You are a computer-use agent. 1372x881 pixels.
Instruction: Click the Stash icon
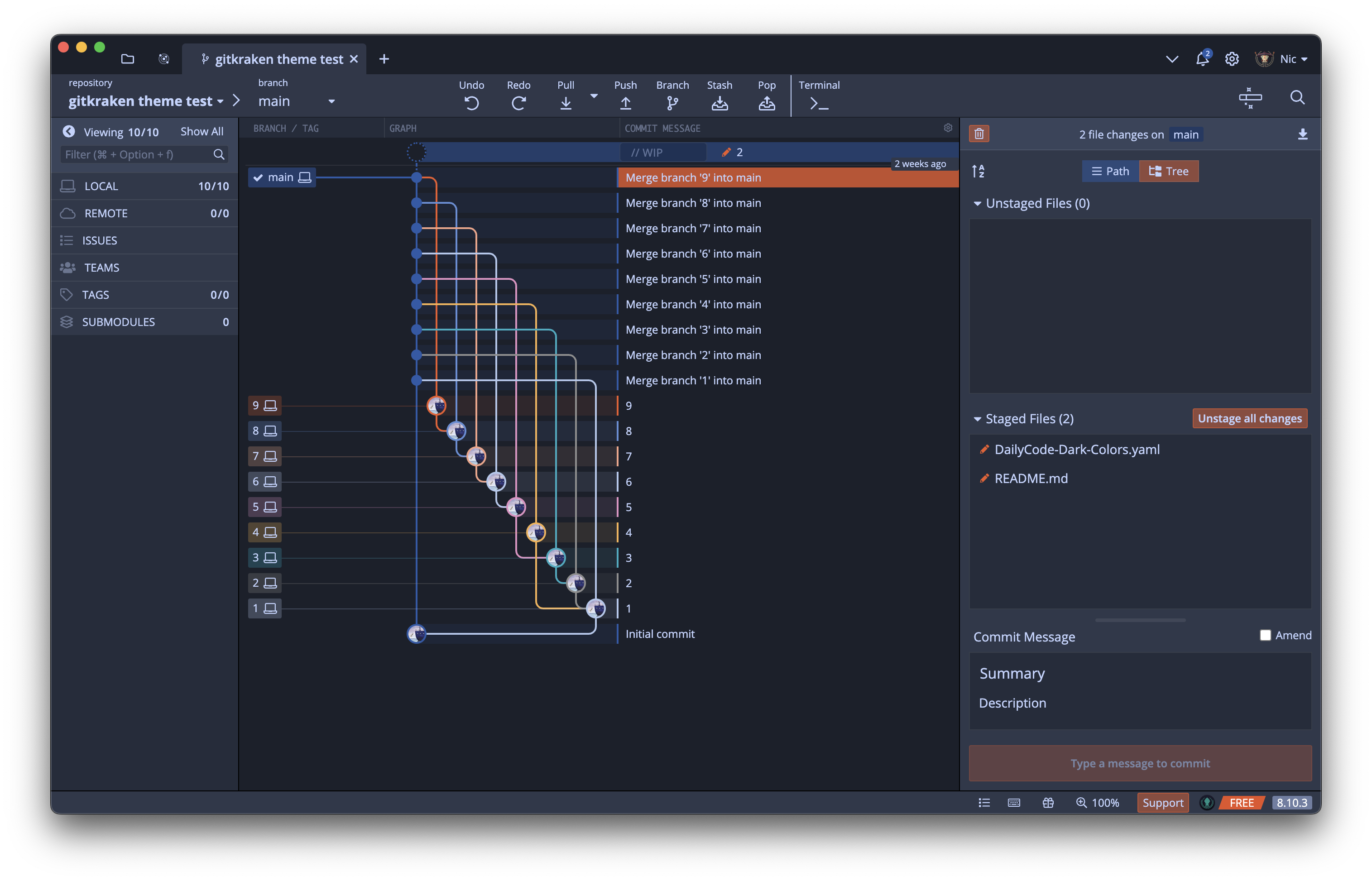[719, 103]
